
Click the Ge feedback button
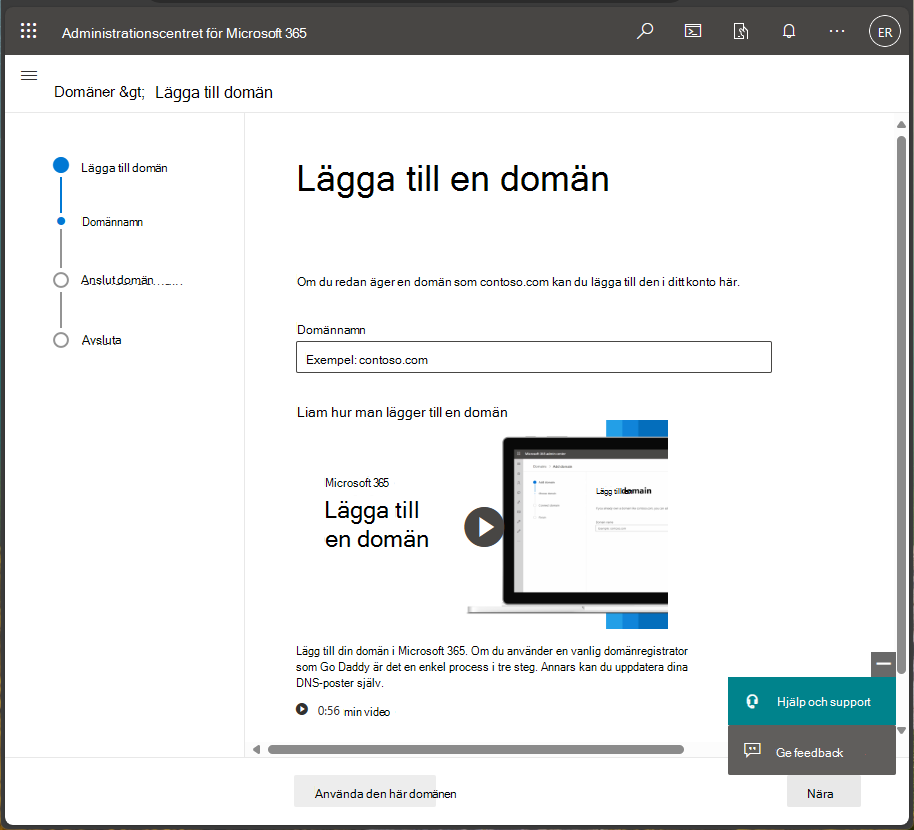point(811,751)
